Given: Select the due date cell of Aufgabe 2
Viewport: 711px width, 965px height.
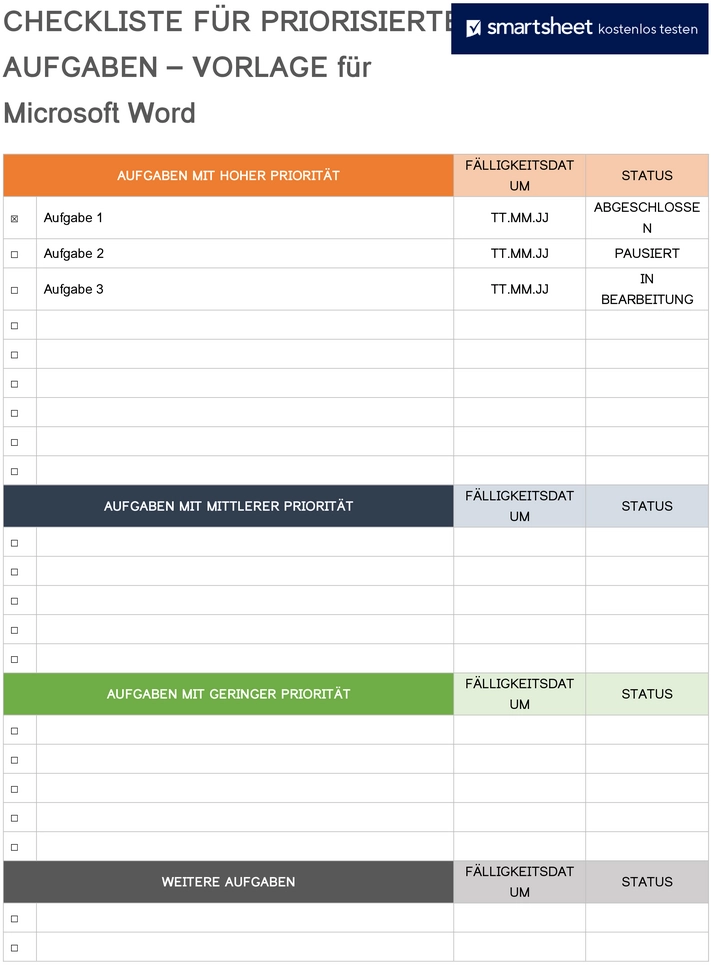Looking at the screenshot, I should tap(519, 254).
